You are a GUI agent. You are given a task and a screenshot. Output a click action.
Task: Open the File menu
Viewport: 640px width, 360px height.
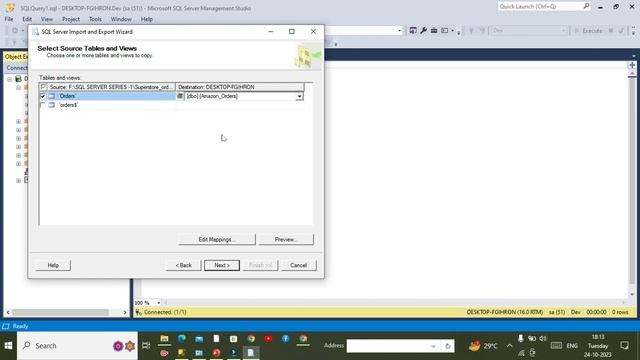[9, 19]
